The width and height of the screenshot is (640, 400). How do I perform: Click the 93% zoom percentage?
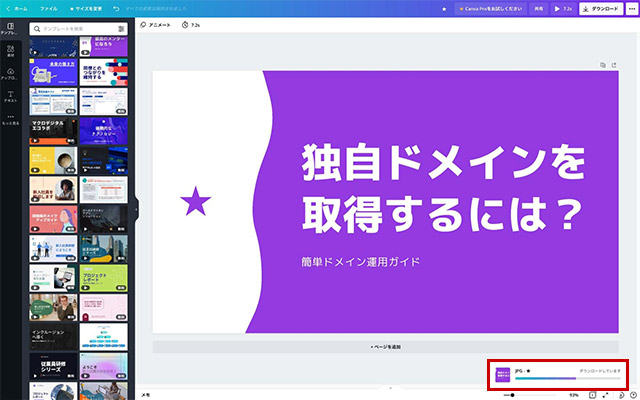click(x=574, y=395)
